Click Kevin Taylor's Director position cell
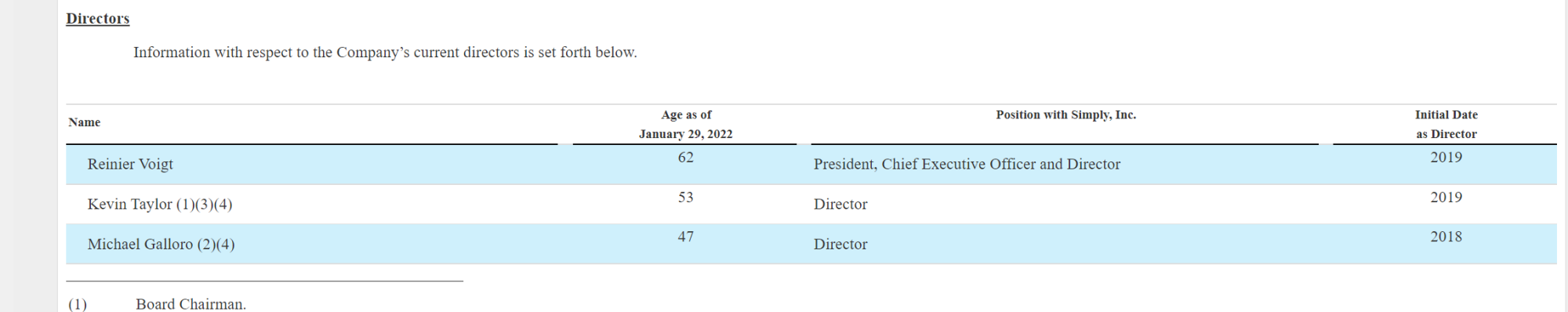Viewport: 1568px width, 312px height. click(840, 204)
